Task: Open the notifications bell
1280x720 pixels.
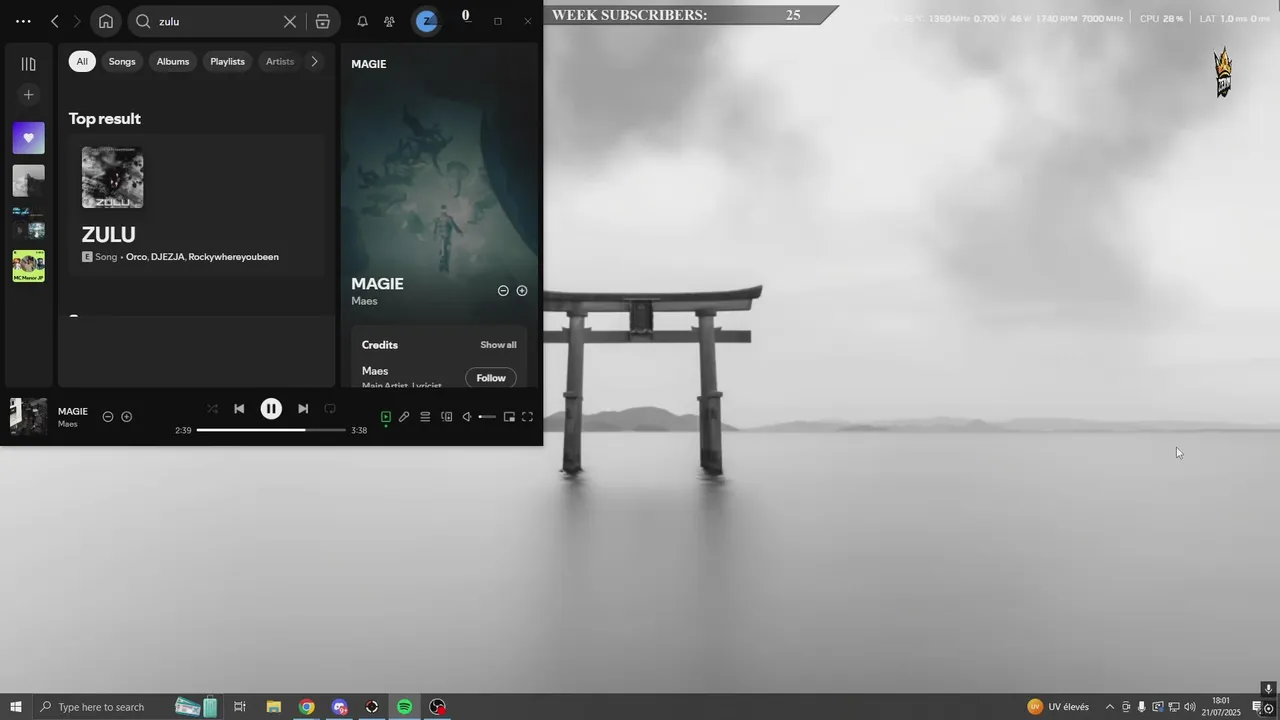Action: [362, 21]
